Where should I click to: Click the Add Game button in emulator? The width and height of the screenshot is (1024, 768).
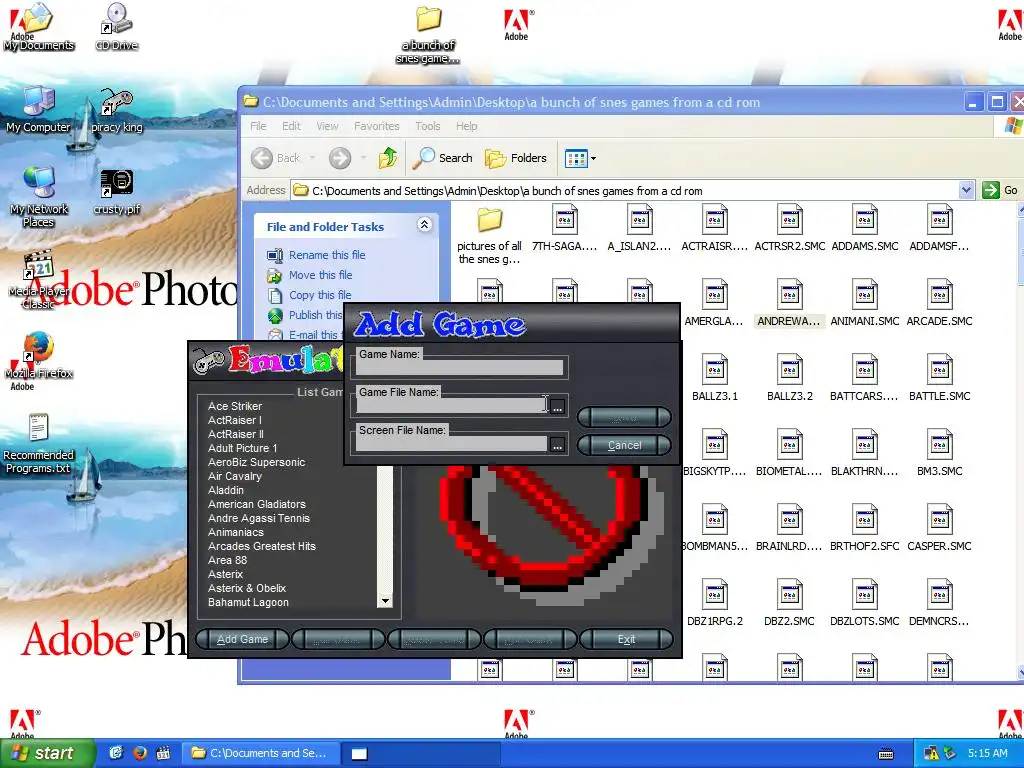click(242, 639)
